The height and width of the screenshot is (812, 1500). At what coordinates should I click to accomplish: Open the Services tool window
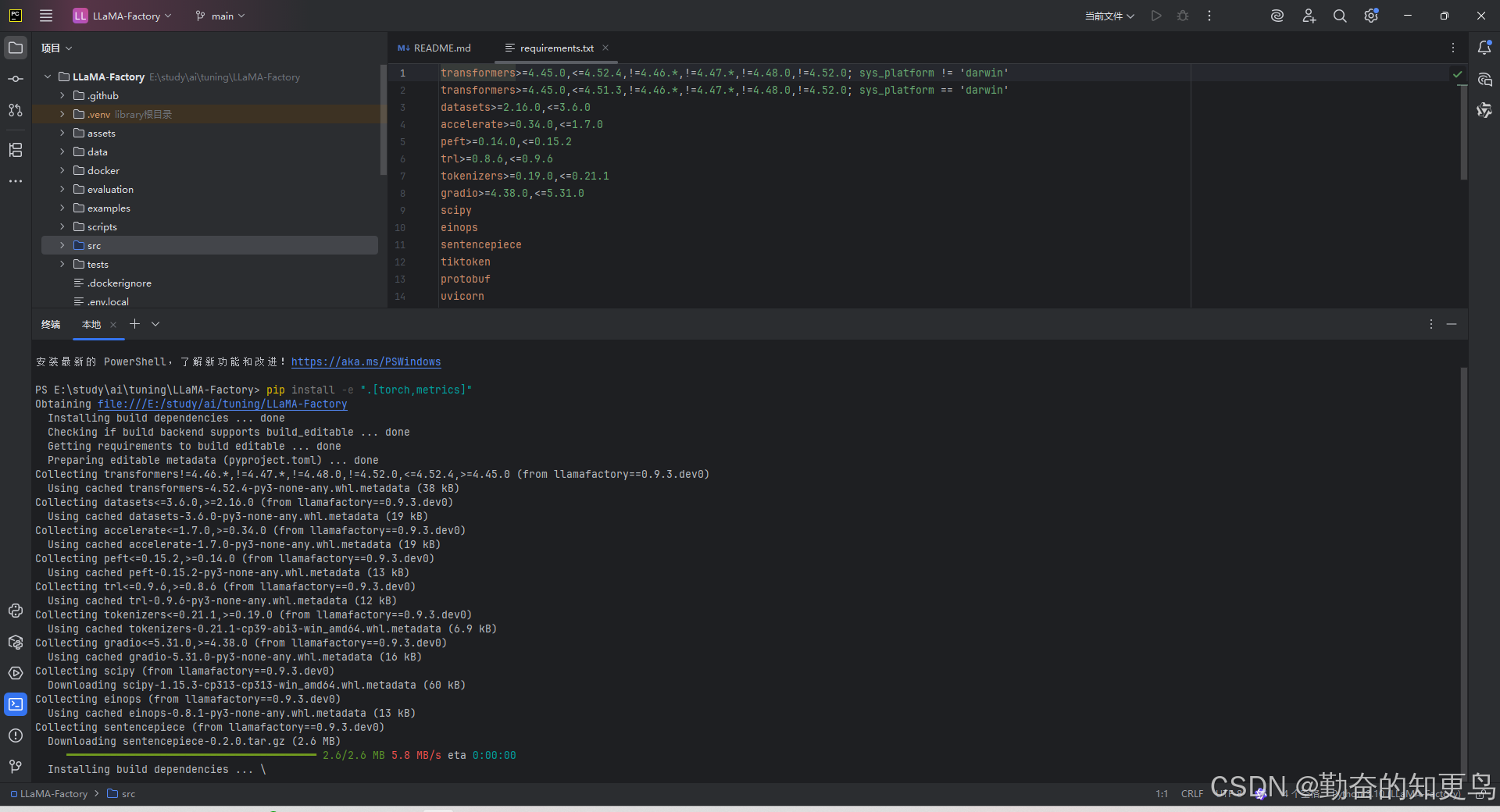point(16,673)
